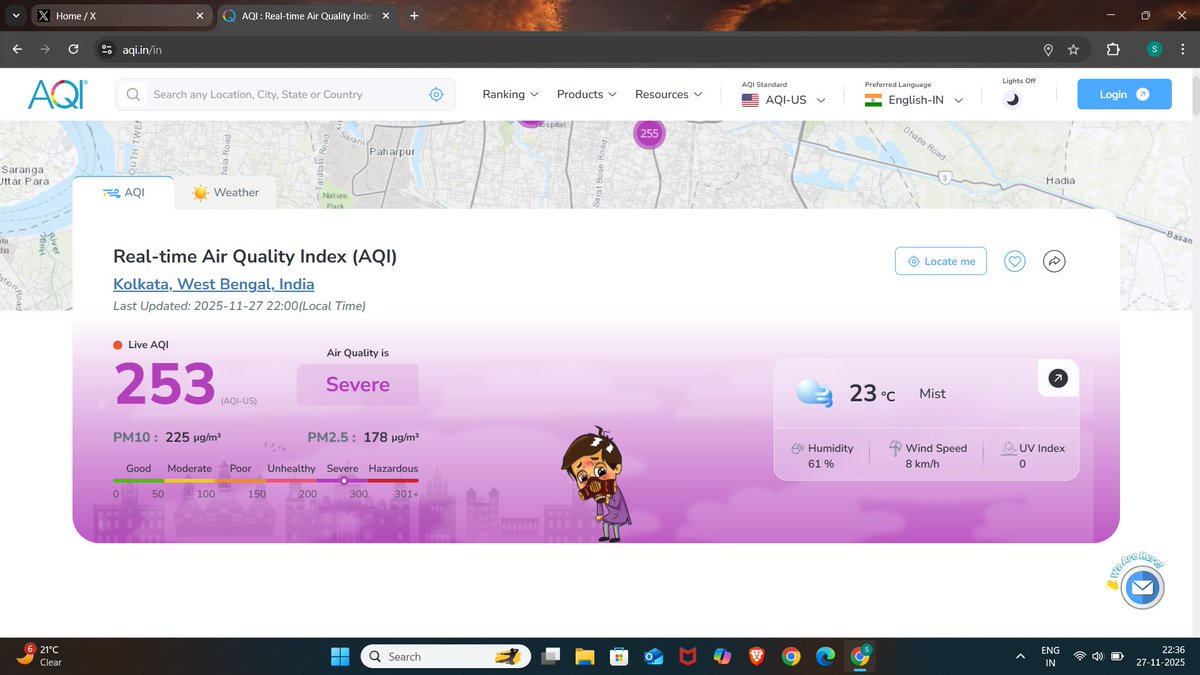The image size is (1200, 675).
Task: Reload the page
Action: click(x=73, y=49)
